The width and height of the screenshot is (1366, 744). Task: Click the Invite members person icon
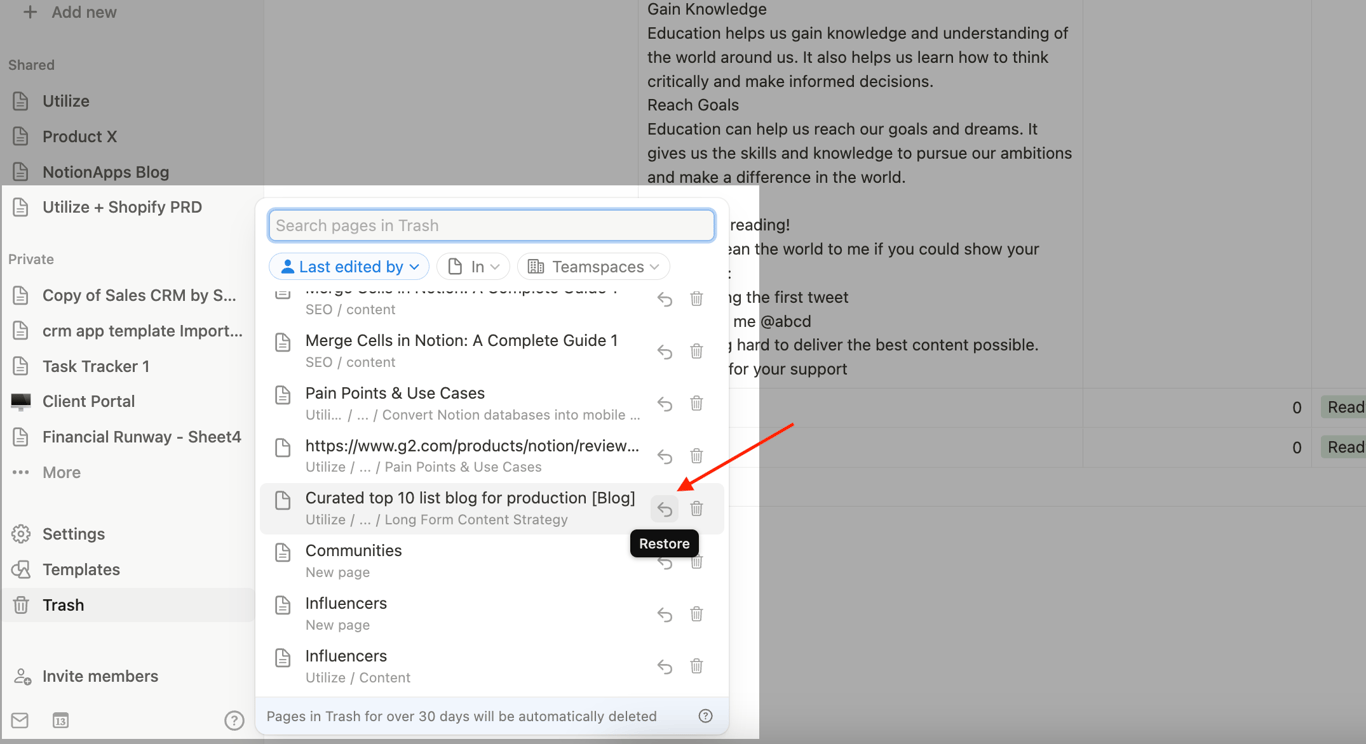coord(22,677)
